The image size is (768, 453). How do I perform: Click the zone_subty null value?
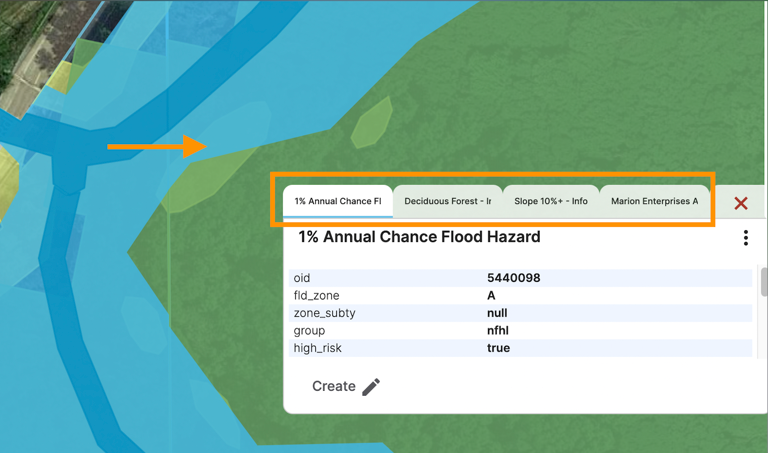tap(497, 313)
